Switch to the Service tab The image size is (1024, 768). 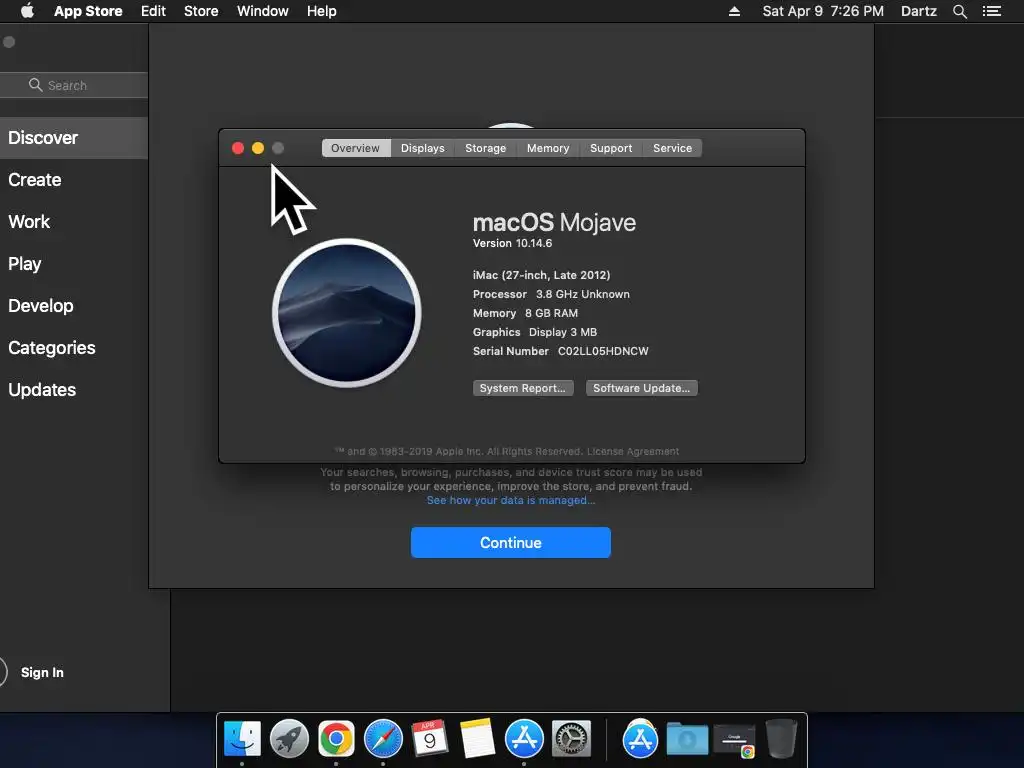[673, 148]
